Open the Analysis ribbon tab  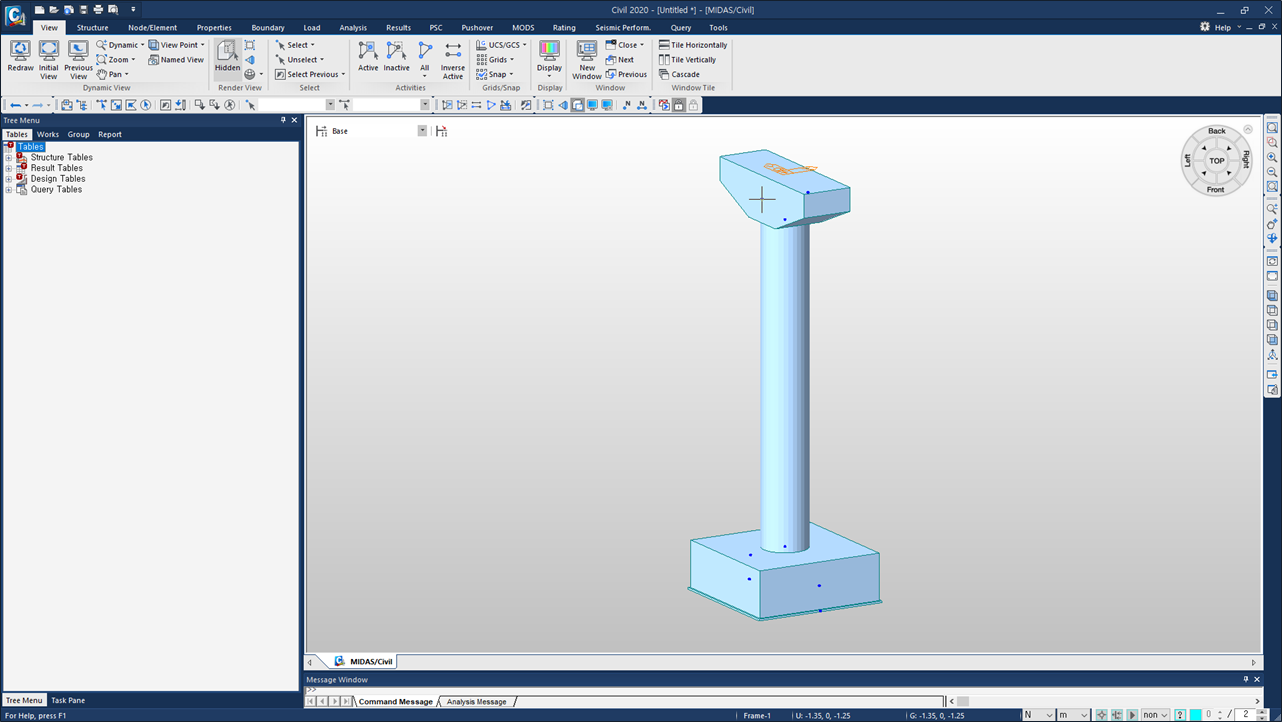pyautogui.click(x=353, y=28)
